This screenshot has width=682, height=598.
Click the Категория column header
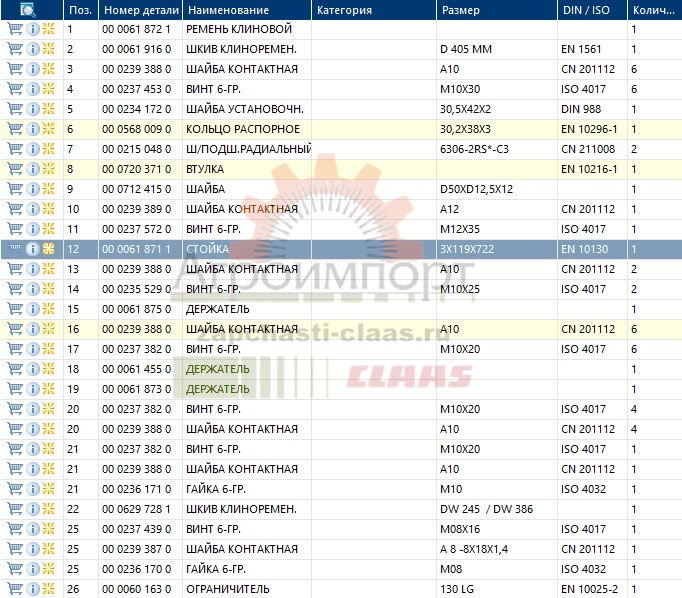coord(374,10)
